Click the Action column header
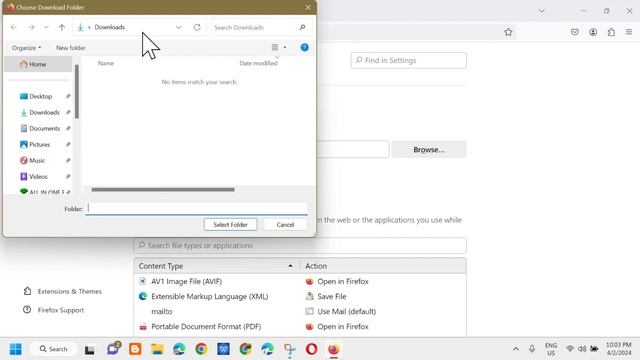The width and height of the screenshot is (640, 360). [x=383, y=266]
